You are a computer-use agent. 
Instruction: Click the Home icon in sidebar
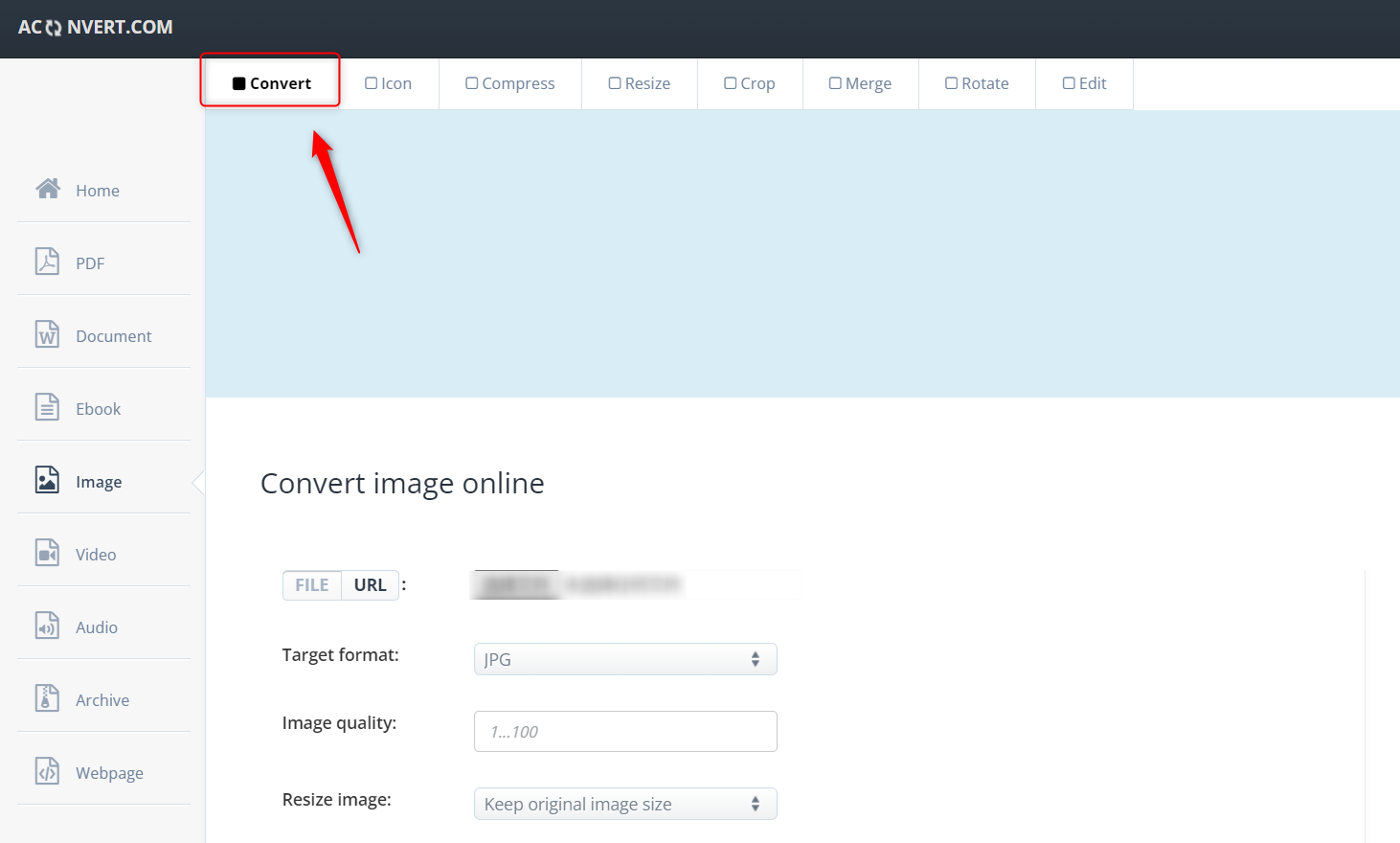click(x=48, y=189)
